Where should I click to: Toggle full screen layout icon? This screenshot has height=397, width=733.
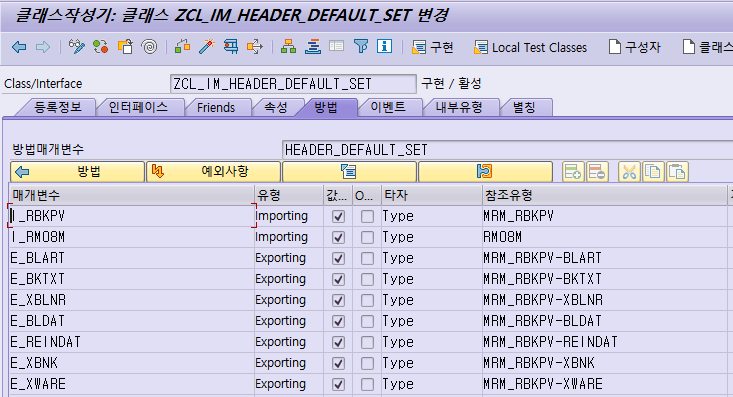[337, 47]
